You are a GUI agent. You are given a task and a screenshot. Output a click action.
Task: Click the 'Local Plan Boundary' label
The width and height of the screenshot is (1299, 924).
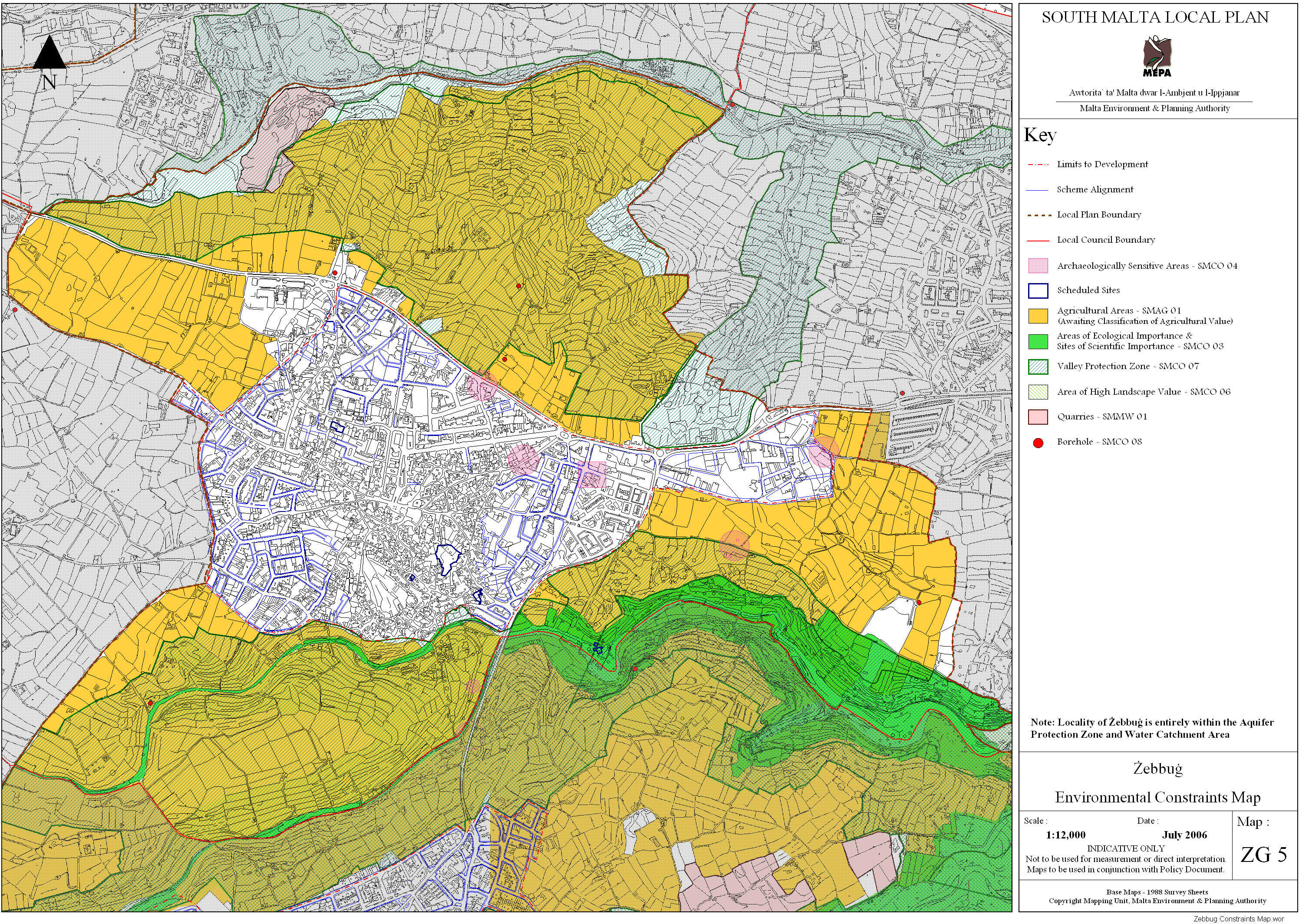click(x=1099, y=214)
